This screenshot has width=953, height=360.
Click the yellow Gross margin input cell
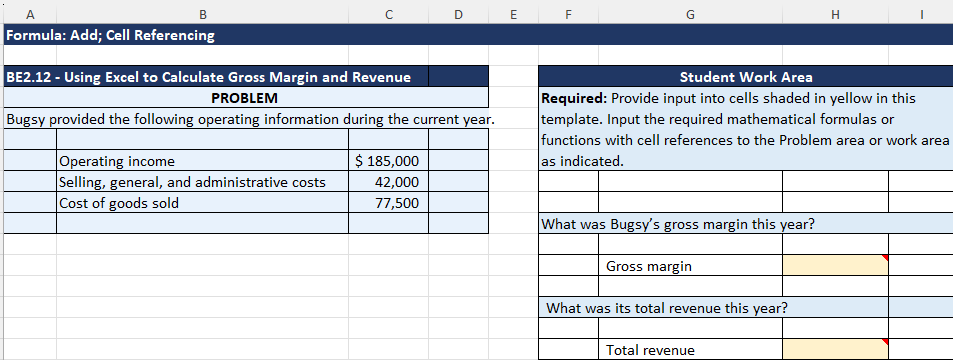point(835,266)
